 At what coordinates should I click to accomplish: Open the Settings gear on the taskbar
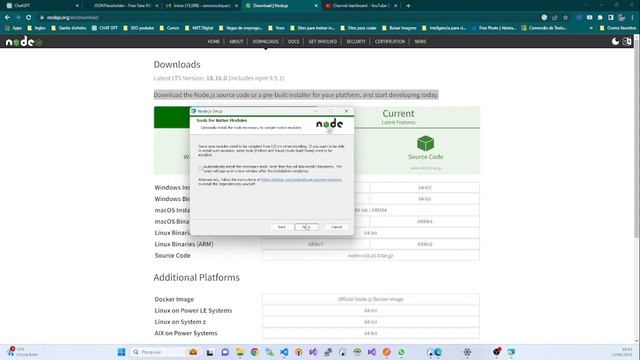467,352
